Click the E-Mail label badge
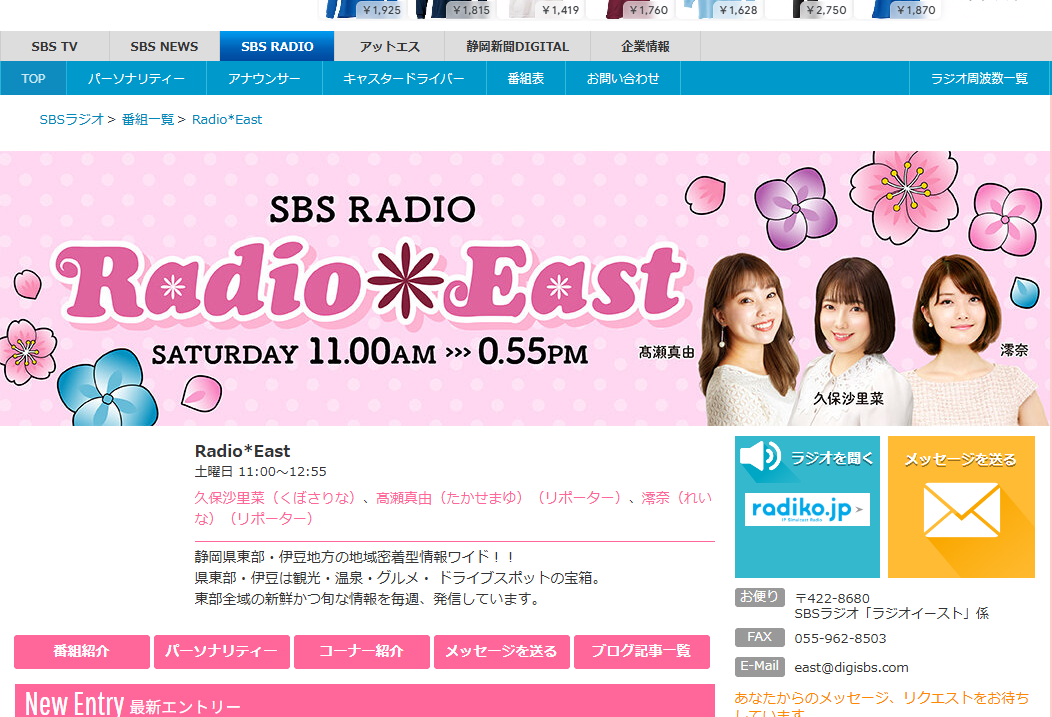The width and height of the screenshot is (1052, 717). click(759, 666)
